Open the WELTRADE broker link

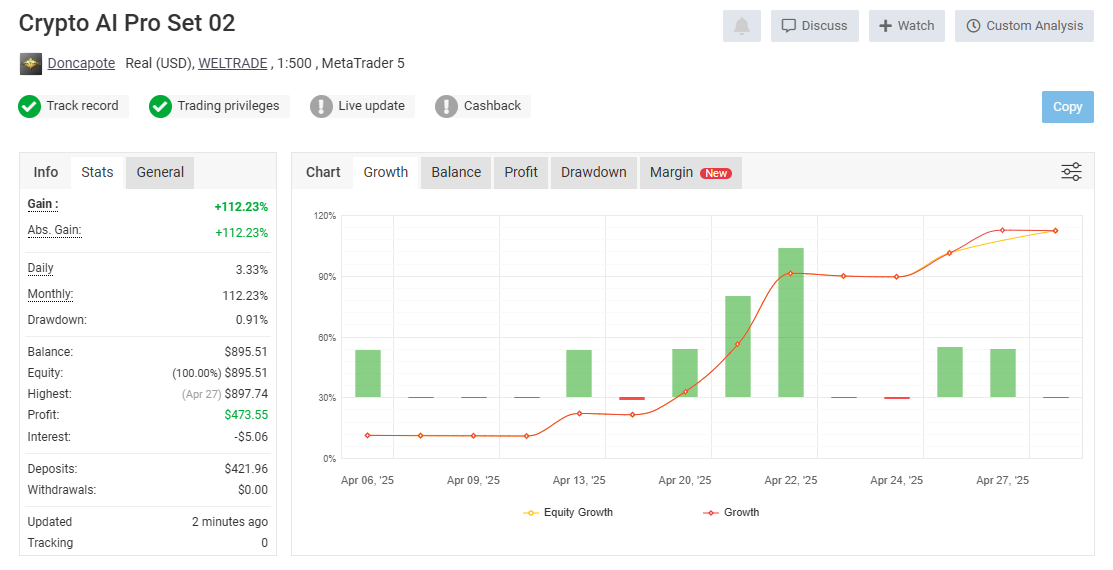pyautogui.click(x=233, y=63)
